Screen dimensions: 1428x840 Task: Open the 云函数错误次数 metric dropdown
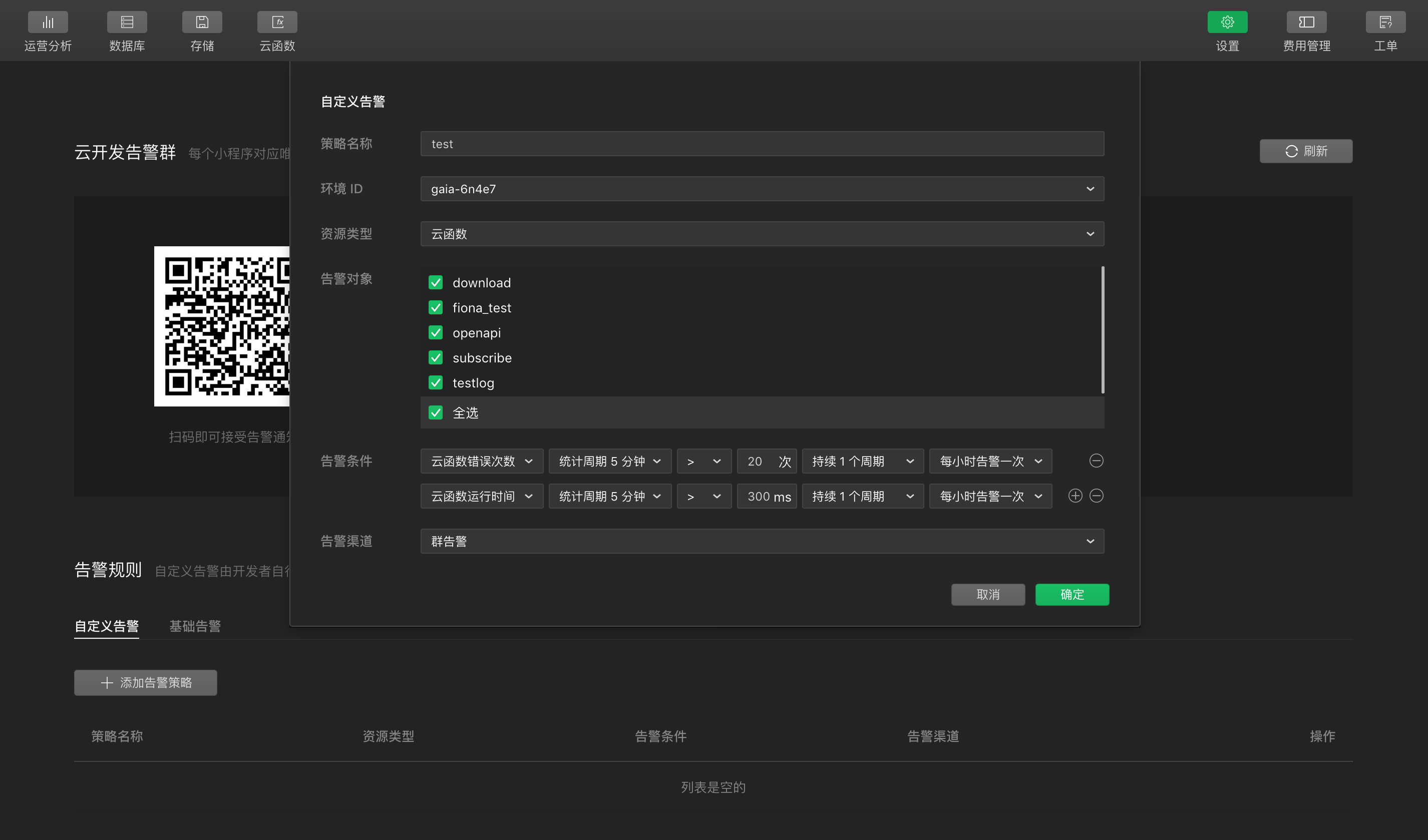coord(481,462)
